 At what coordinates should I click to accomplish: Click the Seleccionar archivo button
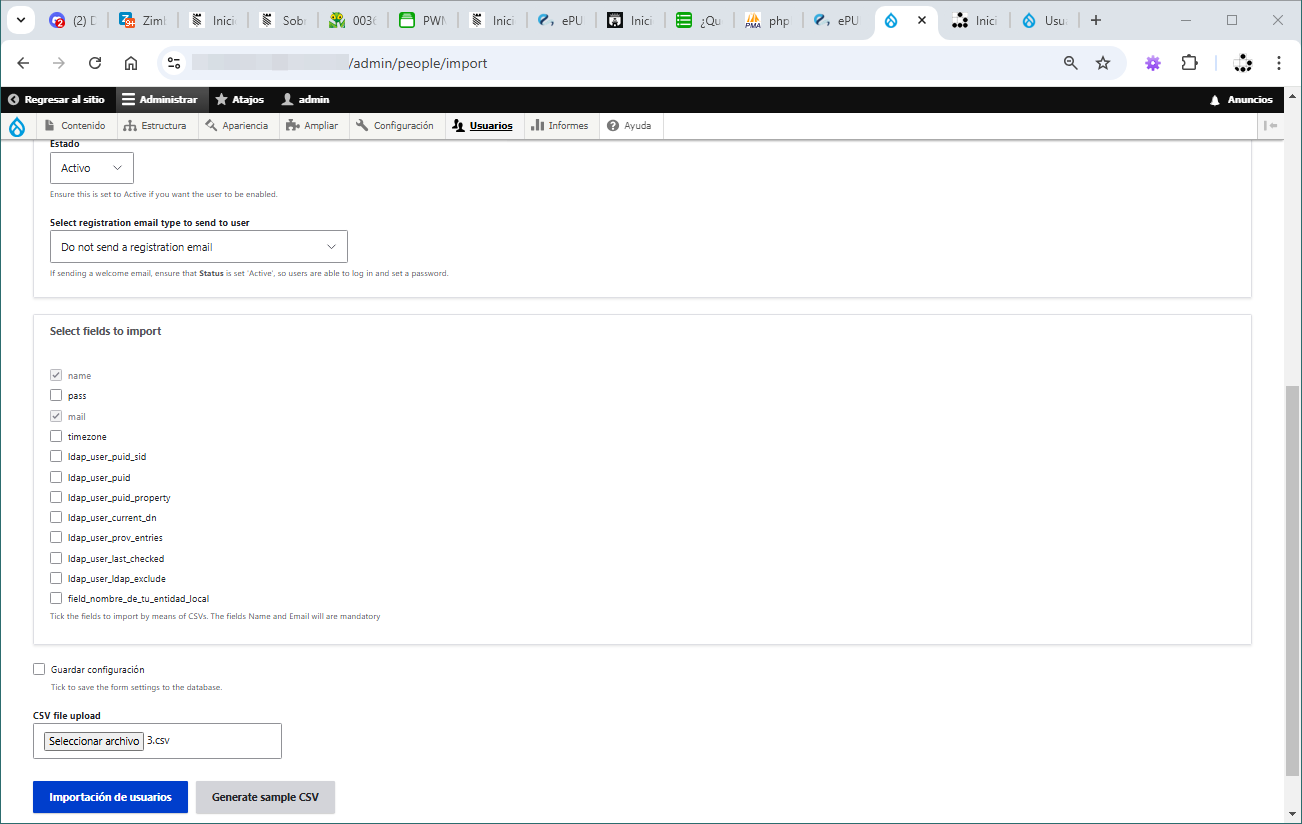tap(94, 741)
